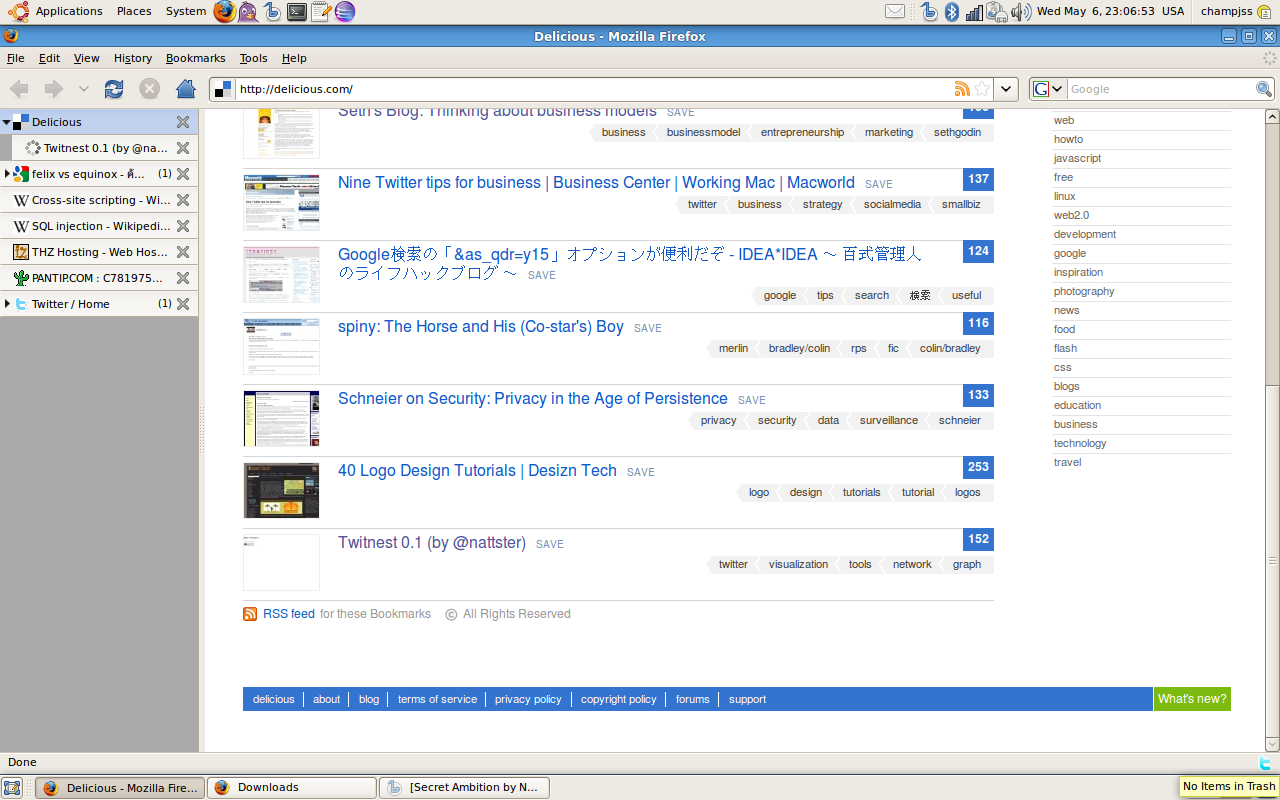Select the socialmedia tag
Image resolution: width=1280 pixels, height=800 pixels.
[892, 205]
